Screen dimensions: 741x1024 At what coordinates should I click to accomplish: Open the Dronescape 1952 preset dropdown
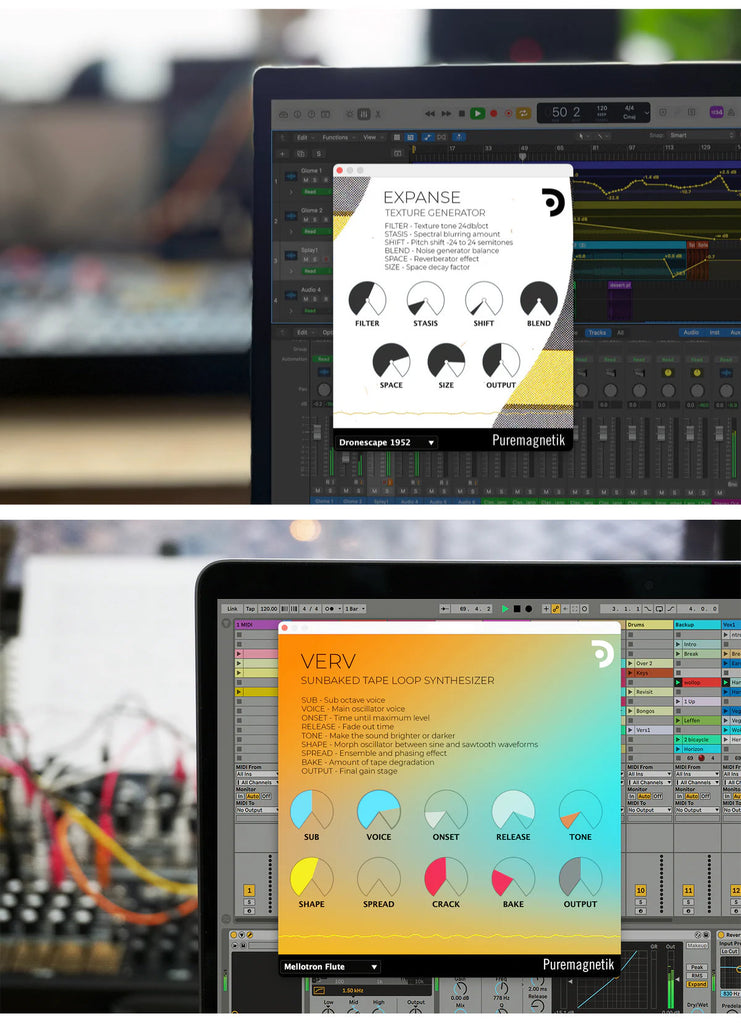(386, 443)
